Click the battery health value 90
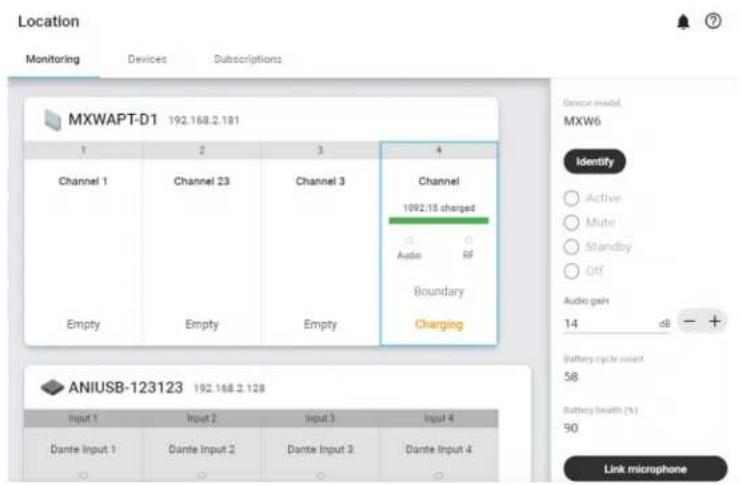The width and height of the screenshot is (740, 485). tap(571, 428)
